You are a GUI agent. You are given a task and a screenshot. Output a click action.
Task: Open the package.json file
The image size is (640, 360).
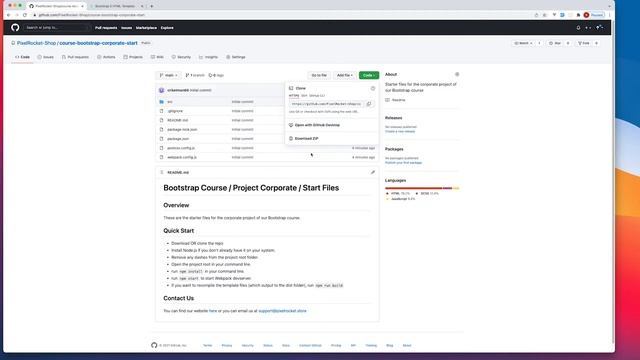pyautogui.click(x=178, y=139)
